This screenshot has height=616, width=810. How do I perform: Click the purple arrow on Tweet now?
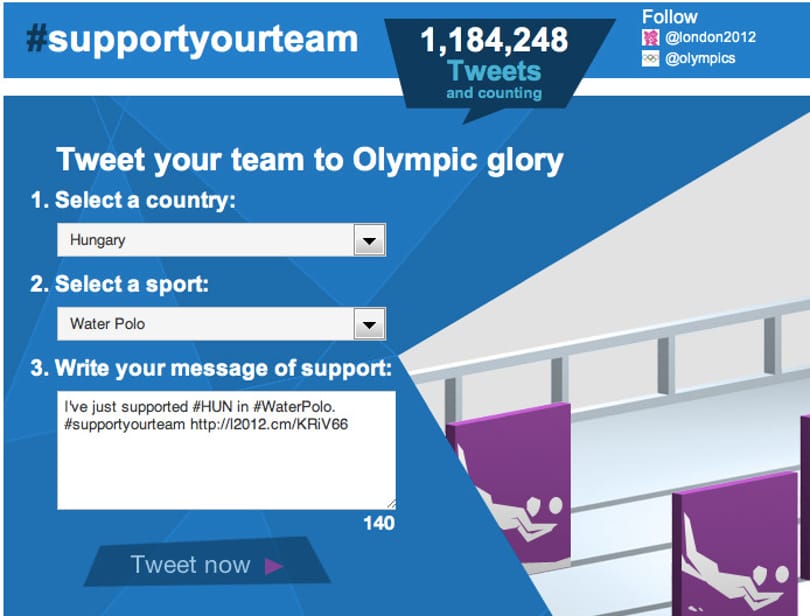(x=273, y=566)
